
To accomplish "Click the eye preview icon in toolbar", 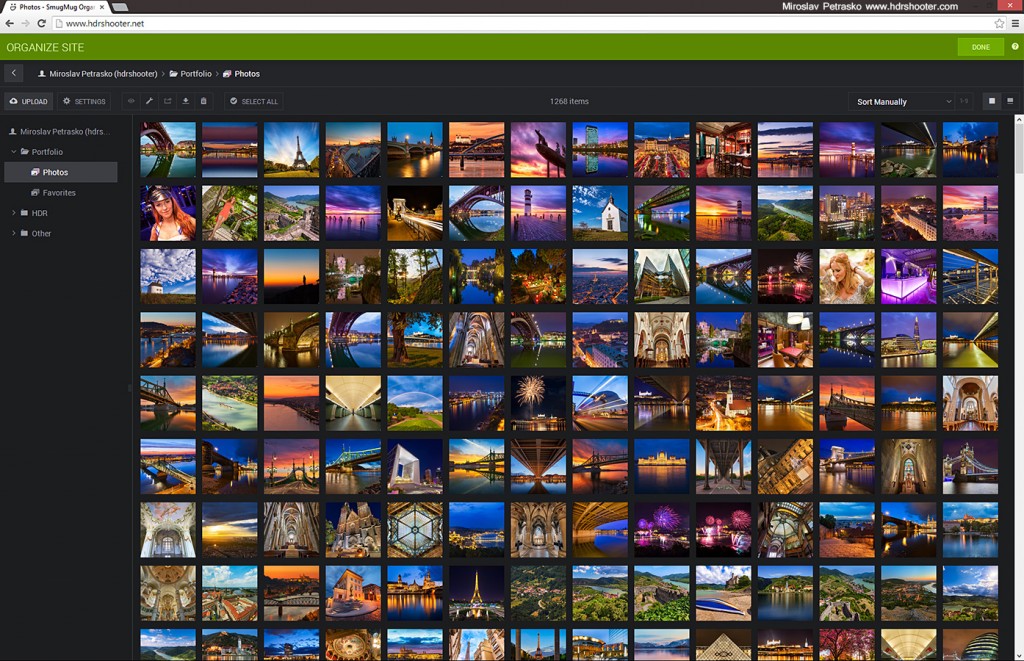I will (131, 101).
